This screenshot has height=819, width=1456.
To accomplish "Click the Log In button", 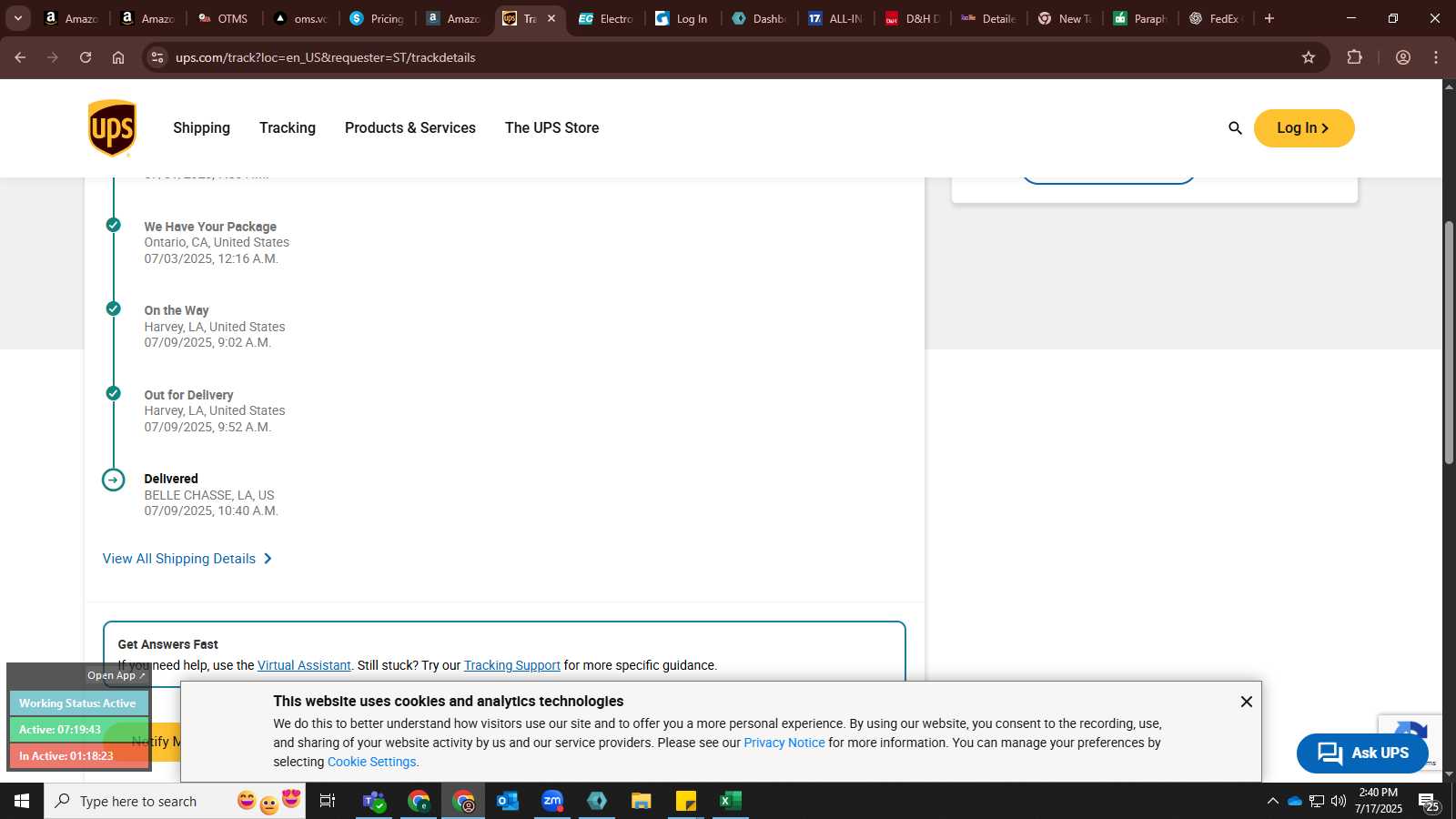I will point(1304,128).
